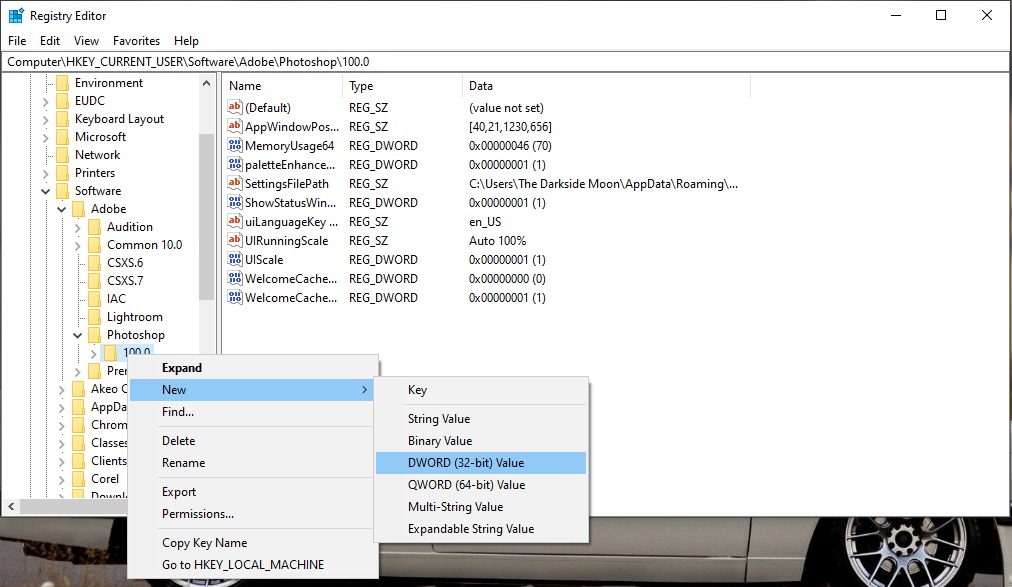This screenshot has height=587, width=1012.
Task: Collapse the Software key
Action: [45, 191]
